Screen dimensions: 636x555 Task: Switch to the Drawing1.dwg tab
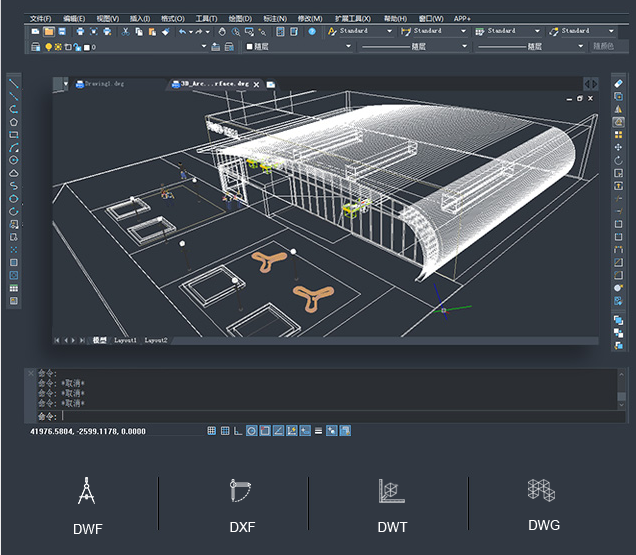103,85
